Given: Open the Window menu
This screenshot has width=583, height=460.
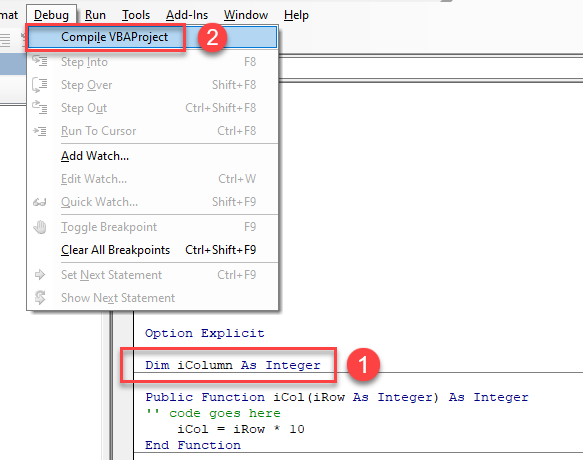Looking at the screenshot, I should [x=246, y=15].
